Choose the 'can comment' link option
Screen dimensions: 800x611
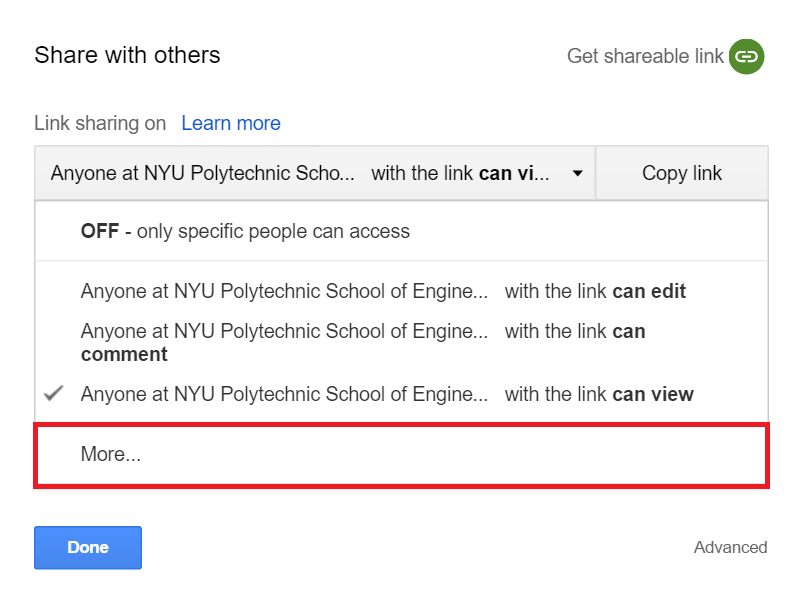(402, 342)
